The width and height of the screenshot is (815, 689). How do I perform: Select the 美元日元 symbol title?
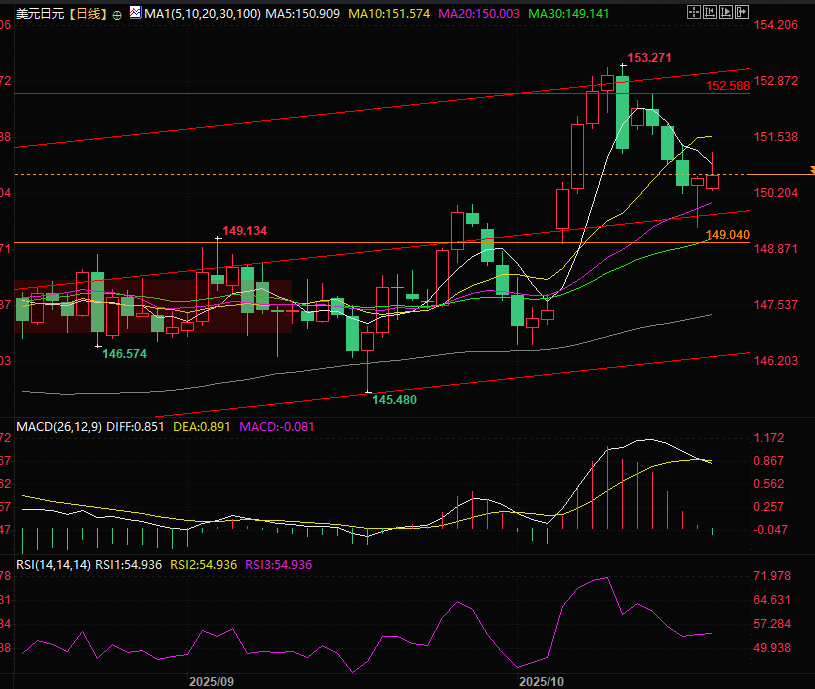41,14
